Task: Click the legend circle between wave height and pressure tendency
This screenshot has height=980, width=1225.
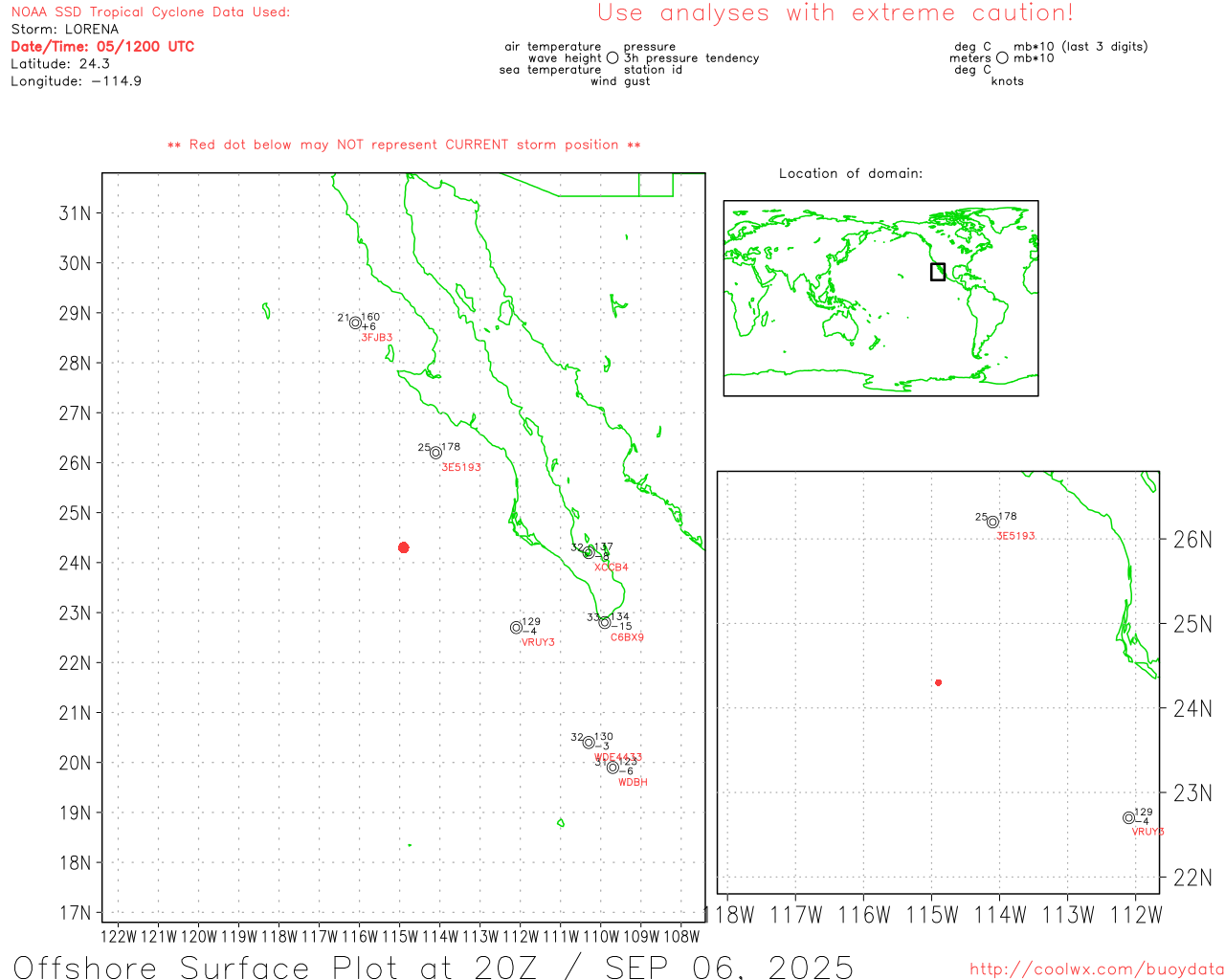Action: coord(612,58)
